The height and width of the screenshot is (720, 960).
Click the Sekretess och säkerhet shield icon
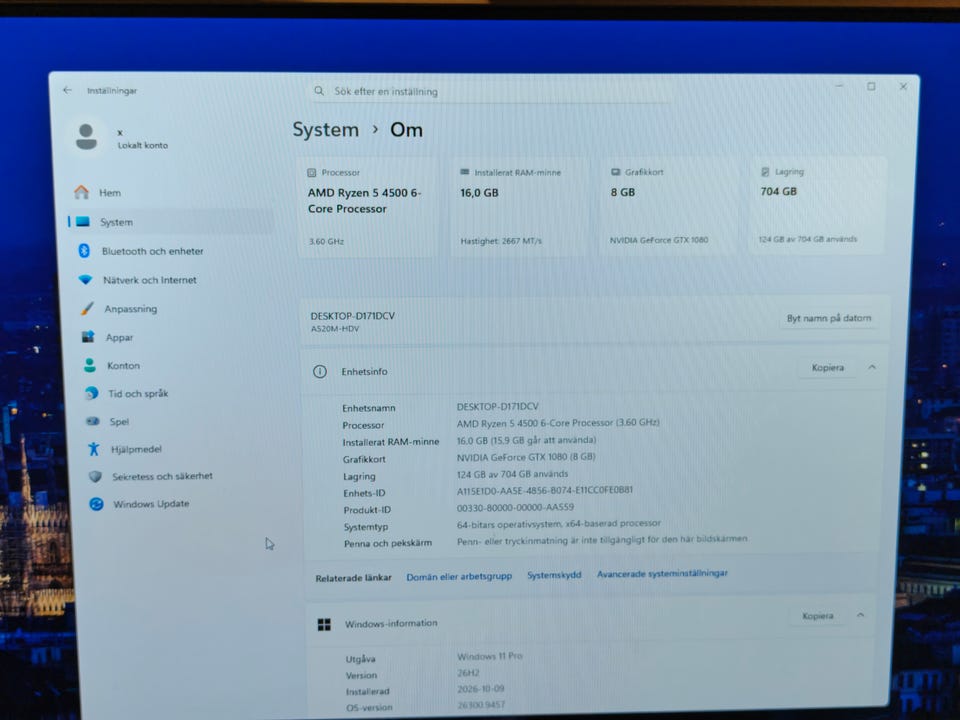95,476
